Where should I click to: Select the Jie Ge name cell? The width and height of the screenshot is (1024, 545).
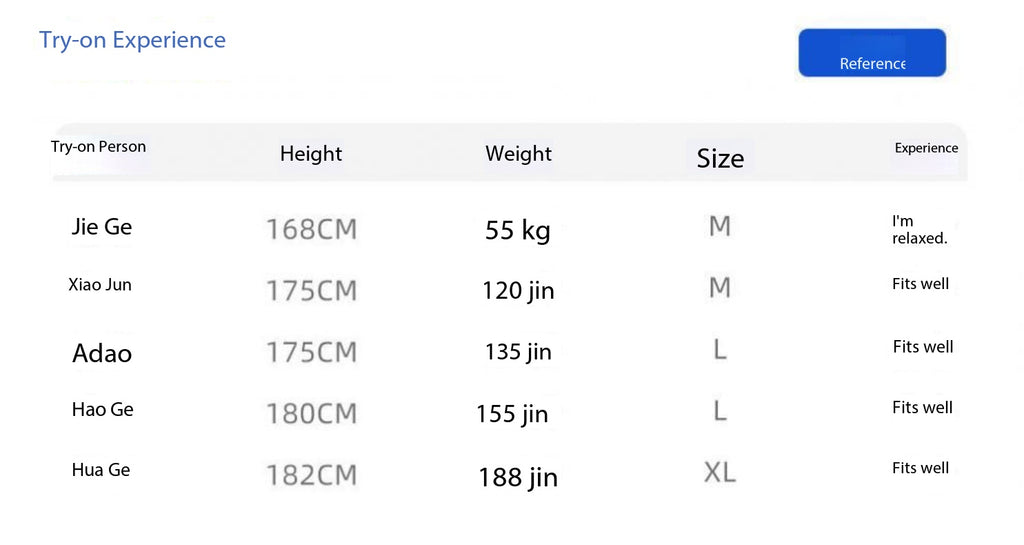coord(102,227)
